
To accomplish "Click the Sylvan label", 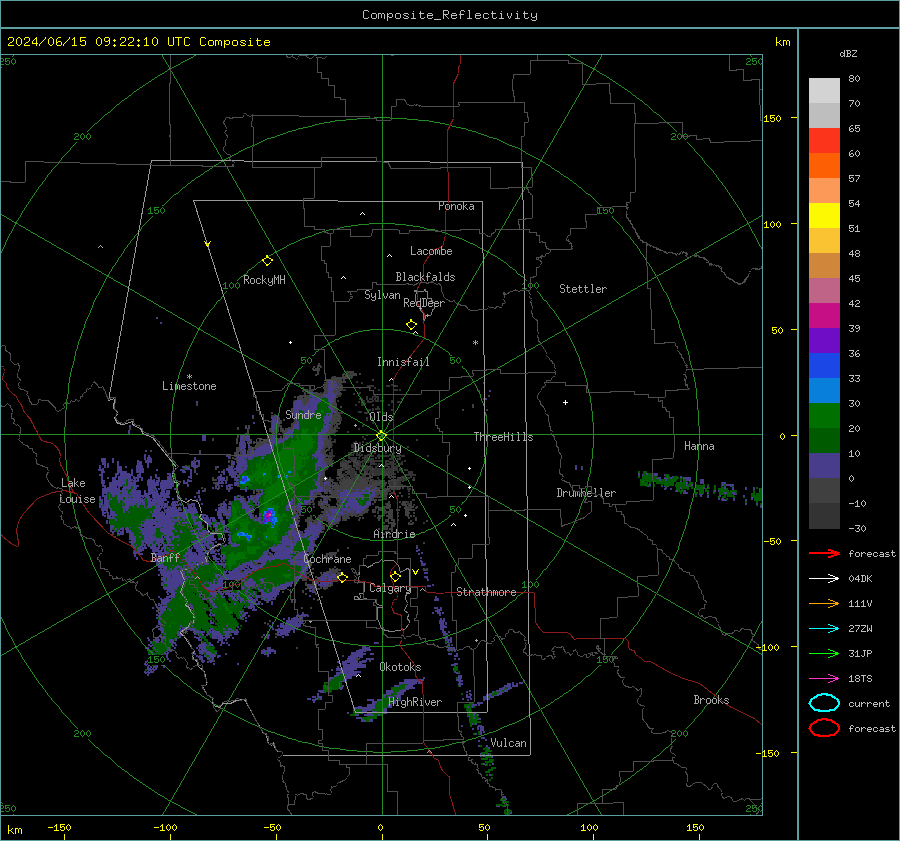I will point(382,295).
